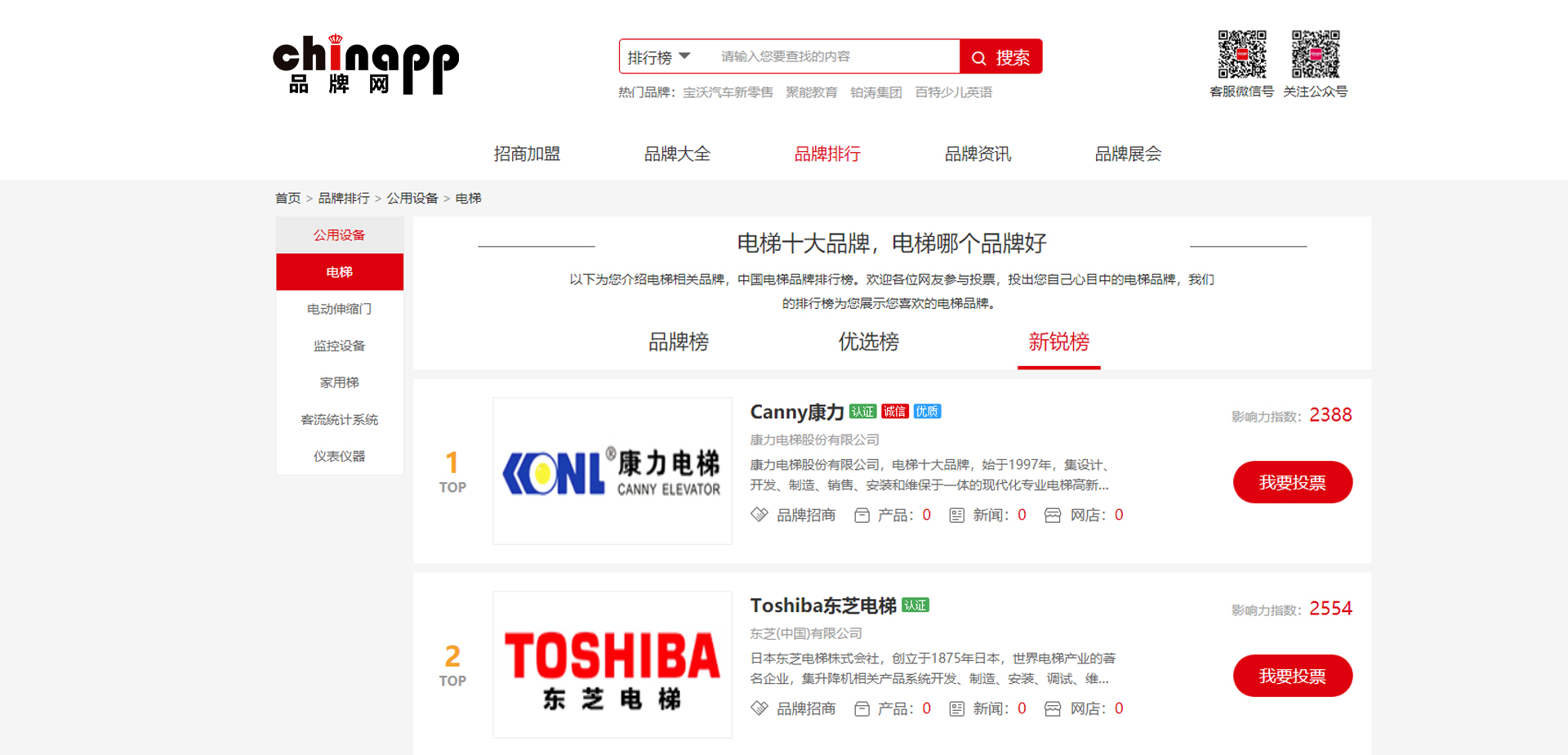Vote for Toshiba东芝电梯 with 我要投票
1568x755 pixels.
(1293, 676)
